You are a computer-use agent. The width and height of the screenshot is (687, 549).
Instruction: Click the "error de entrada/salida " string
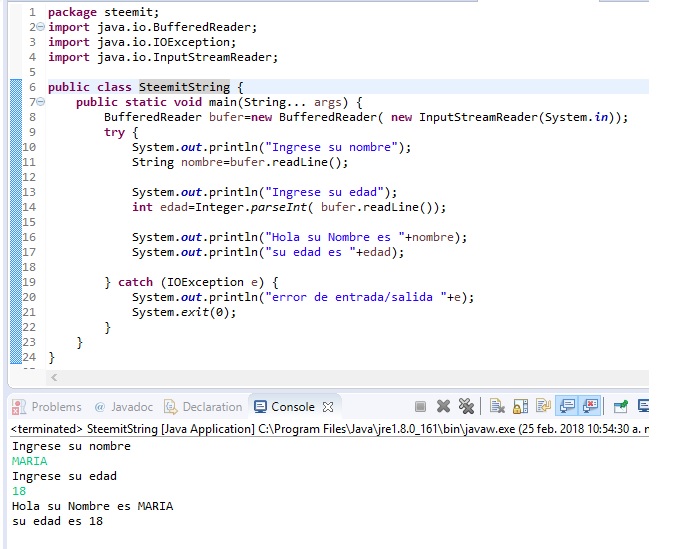tap(356, 297)
